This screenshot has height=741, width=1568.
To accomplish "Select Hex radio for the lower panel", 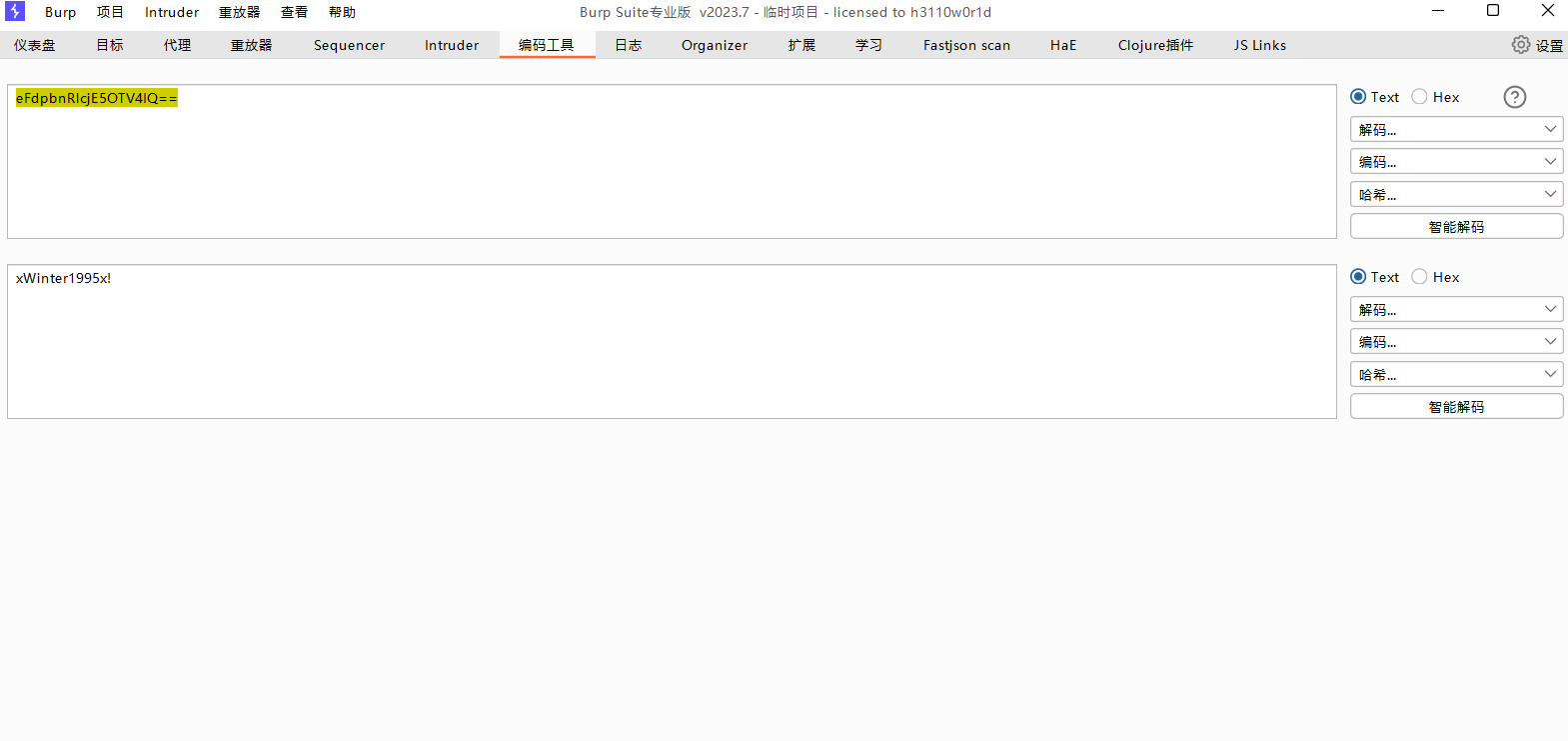I will click(x=1419, y=277).
